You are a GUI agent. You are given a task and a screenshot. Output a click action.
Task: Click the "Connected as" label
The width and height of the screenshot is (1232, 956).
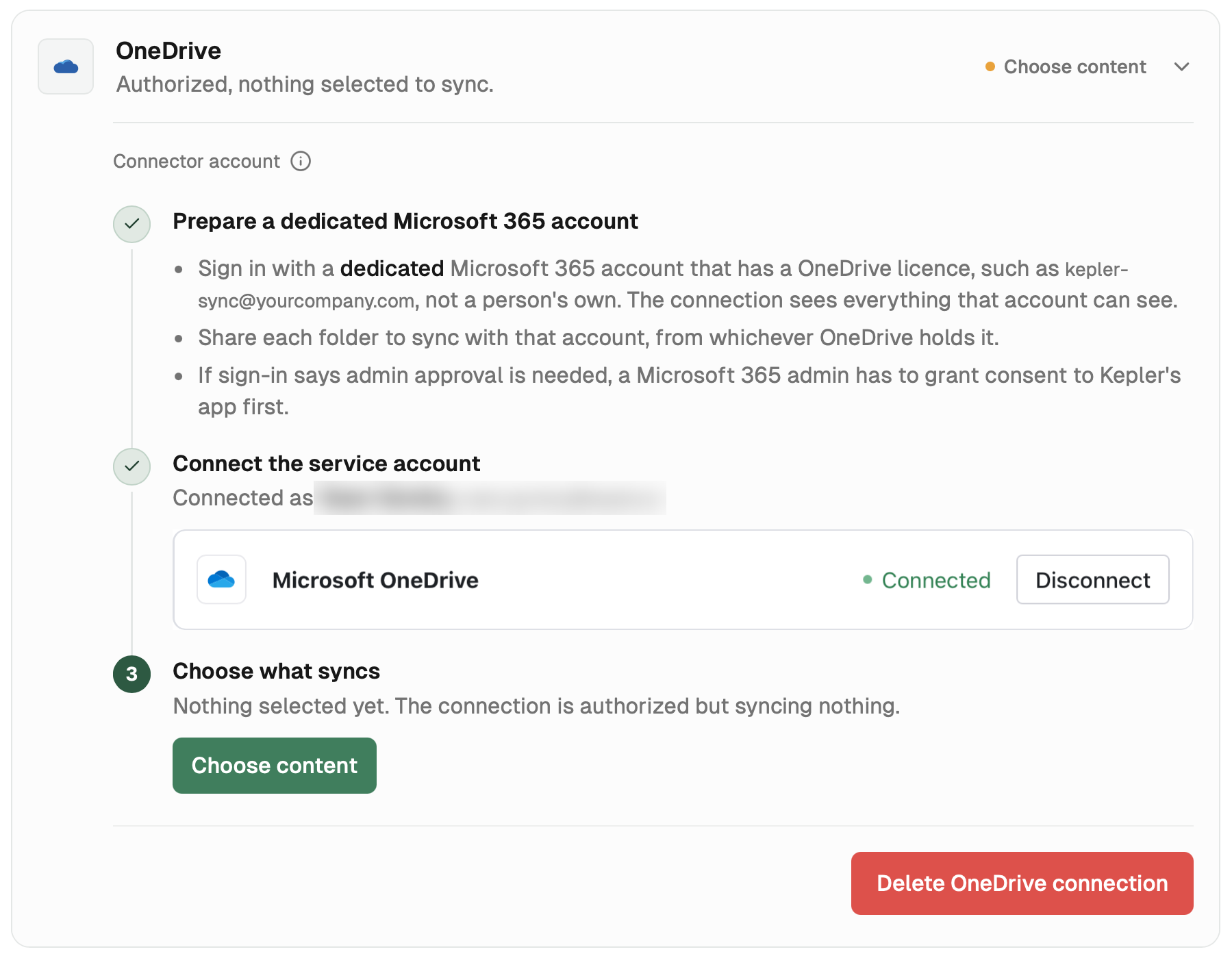[x=242, y=498]
